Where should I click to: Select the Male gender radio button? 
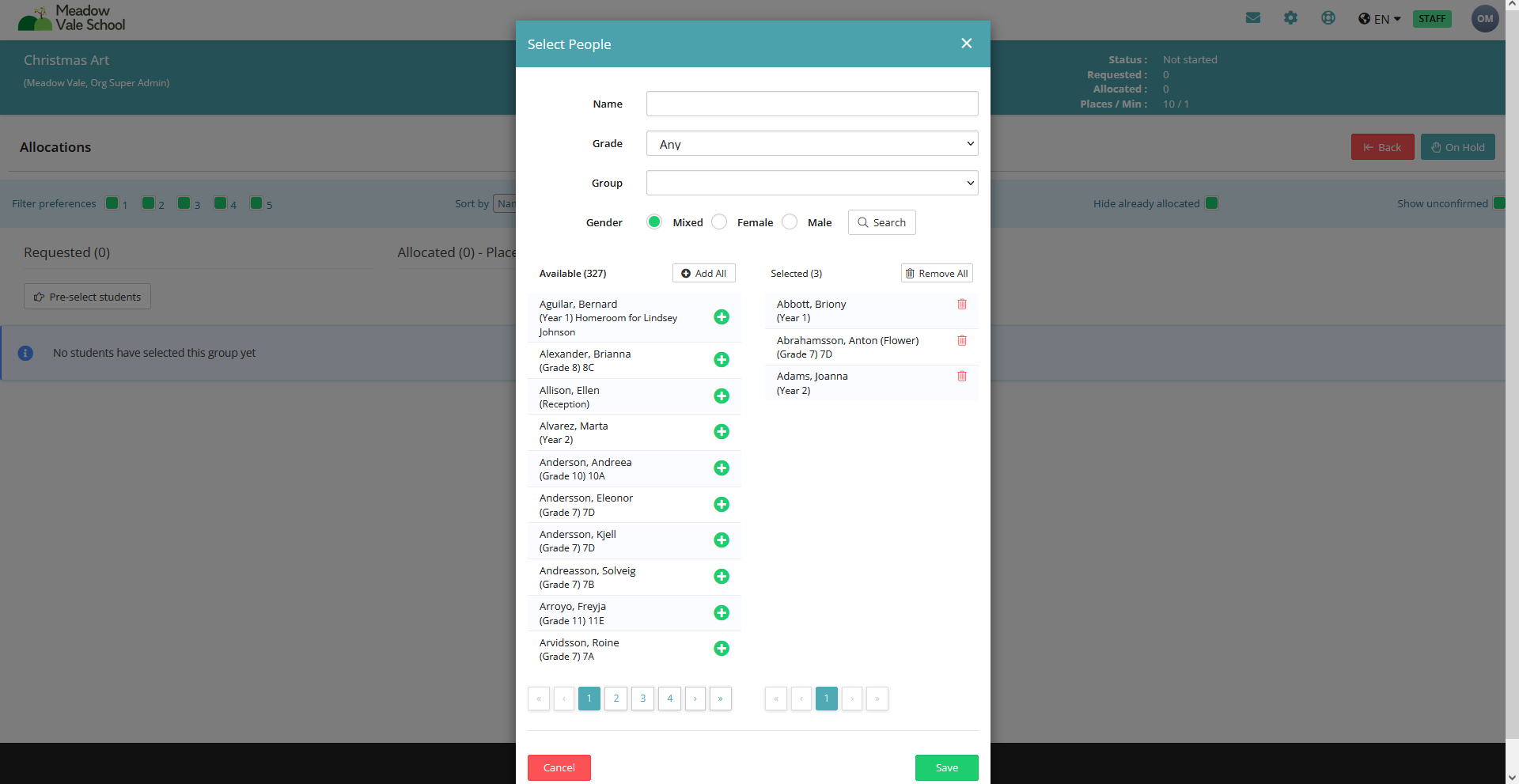click(790, 222)
